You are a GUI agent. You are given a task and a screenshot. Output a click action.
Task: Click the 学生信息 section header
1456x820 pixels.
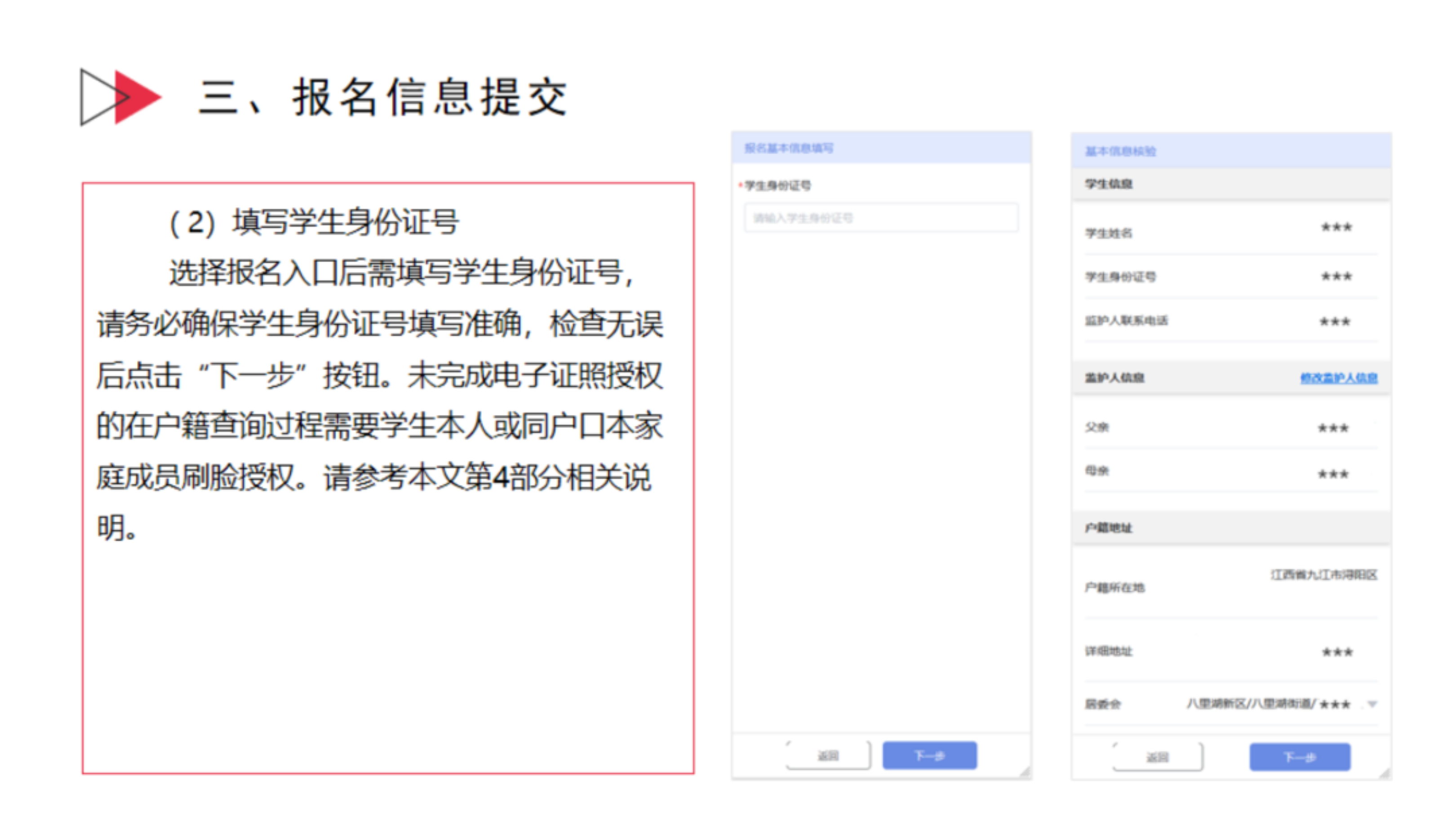tap(1108, 184)
